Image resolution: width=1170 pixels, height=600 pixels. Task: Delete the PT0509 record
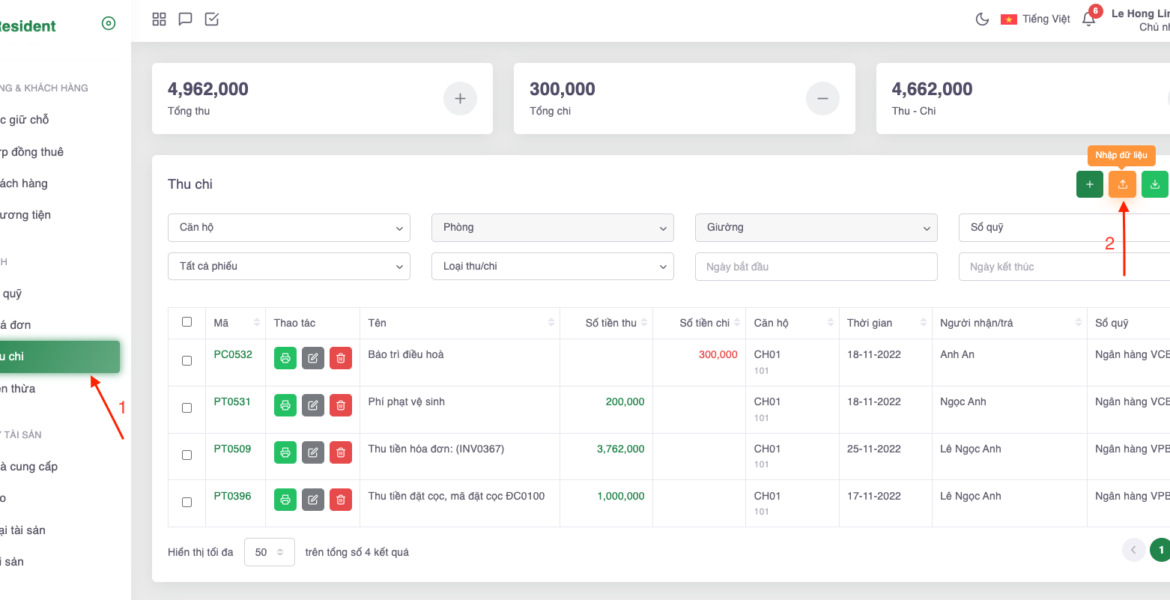341,452
